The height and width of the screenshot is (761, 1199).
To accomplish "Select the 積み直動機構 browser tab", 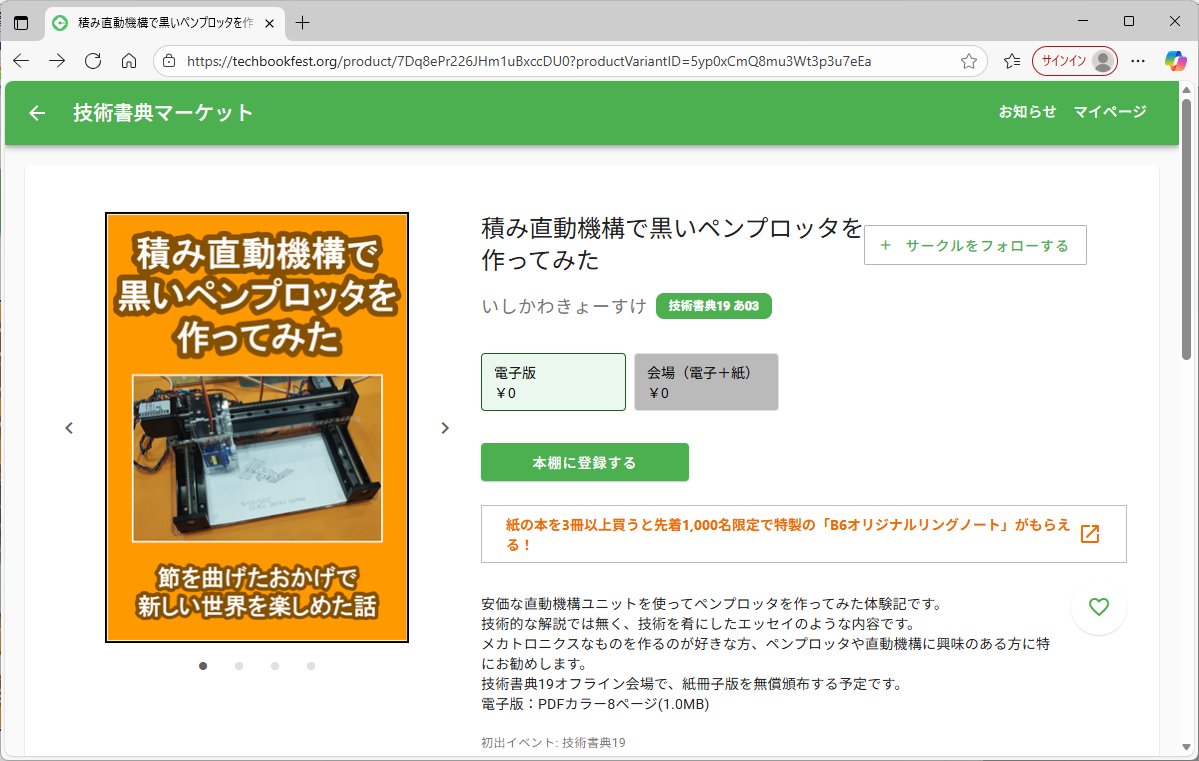I will tap(164, 23).
